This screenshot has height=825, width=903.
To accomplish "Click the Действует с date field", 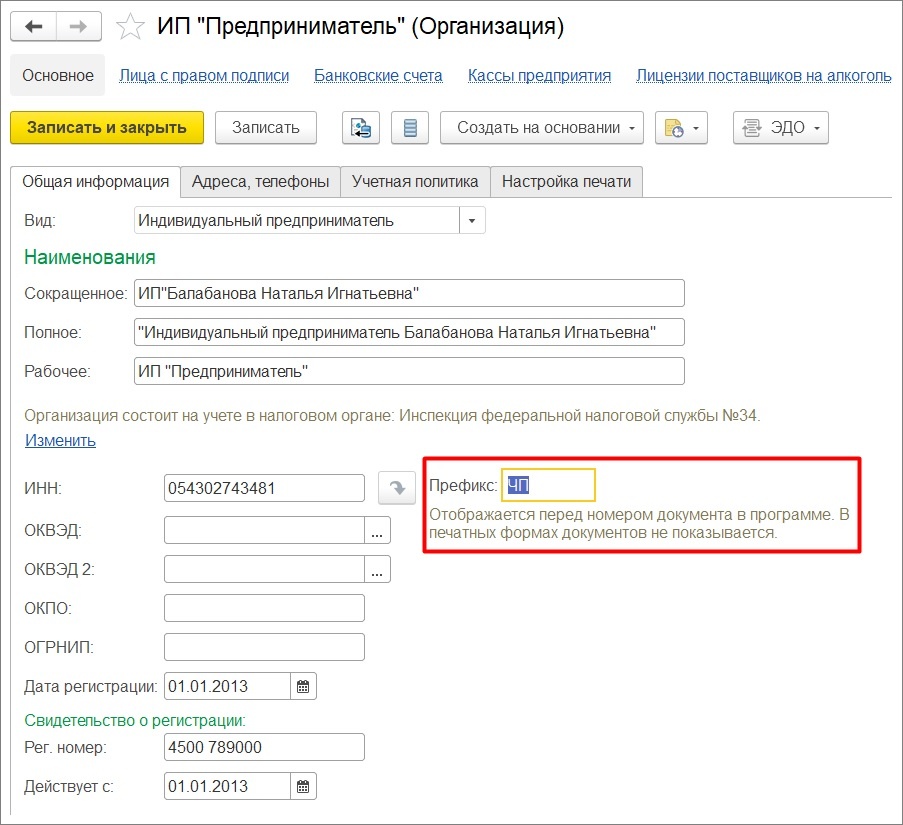I will 227,786.
